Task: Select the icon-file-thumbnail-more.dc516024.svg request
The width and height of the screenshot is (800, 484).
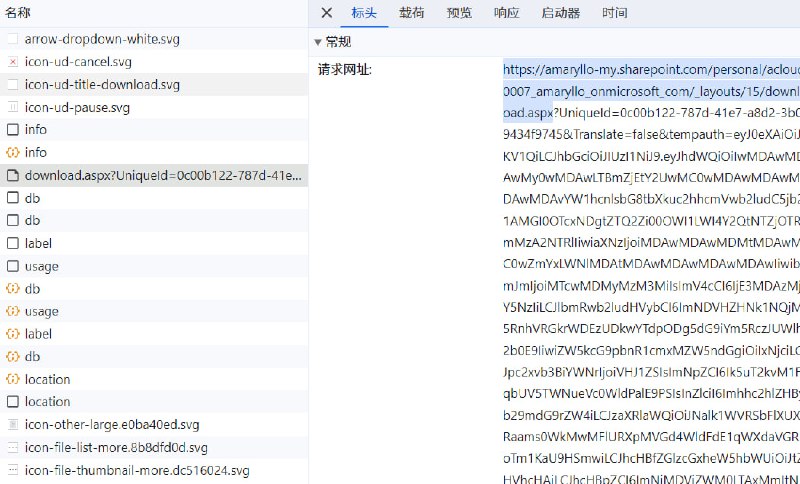Action: (137, 470)
